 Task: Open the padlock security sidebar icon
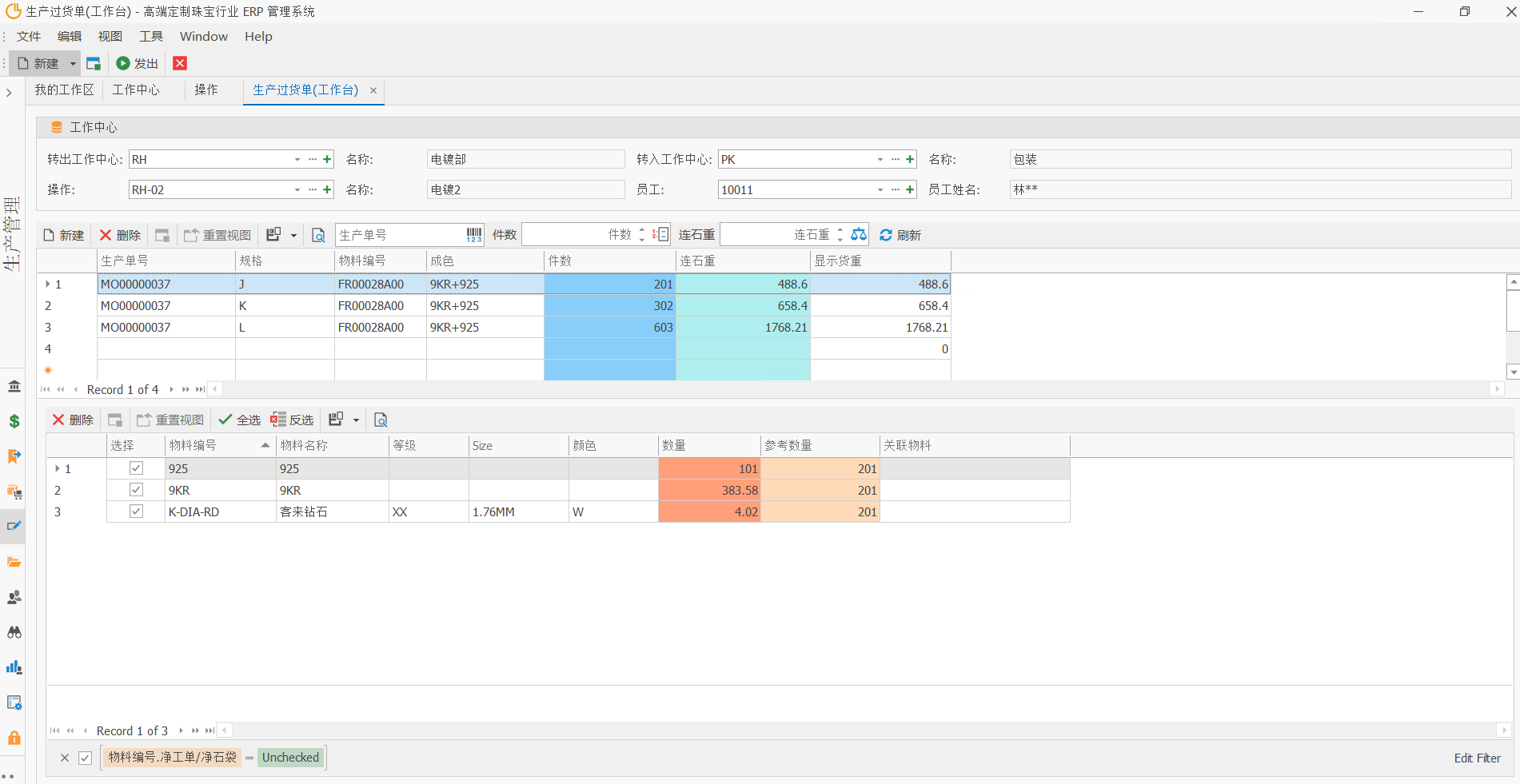(x=14, y=738)
